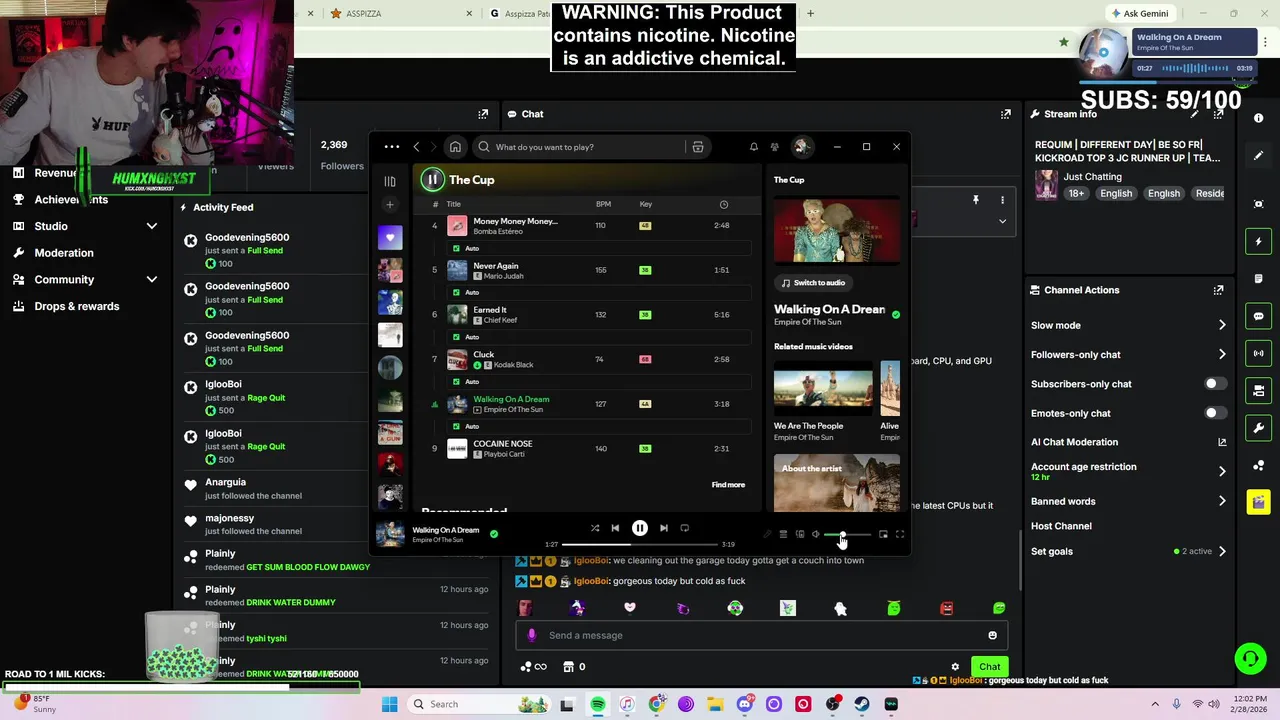Expand Banned words settings

(x=1222, y=501)
